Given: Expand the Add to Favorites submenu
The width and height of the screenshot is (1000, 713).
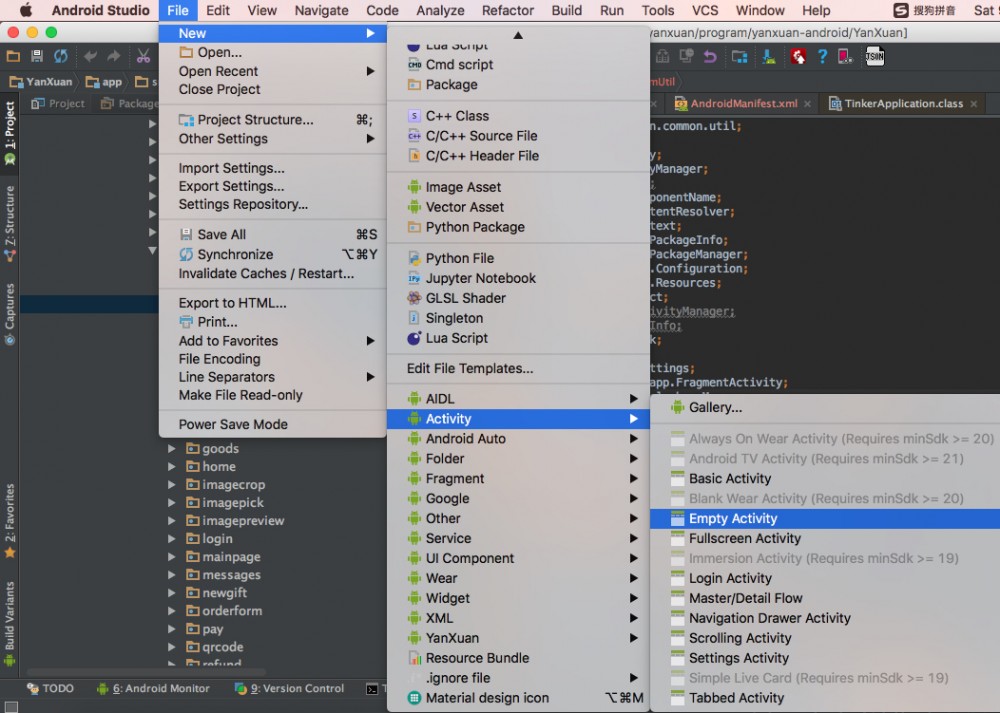Looking at the screenshot, I should coord(273,341).
